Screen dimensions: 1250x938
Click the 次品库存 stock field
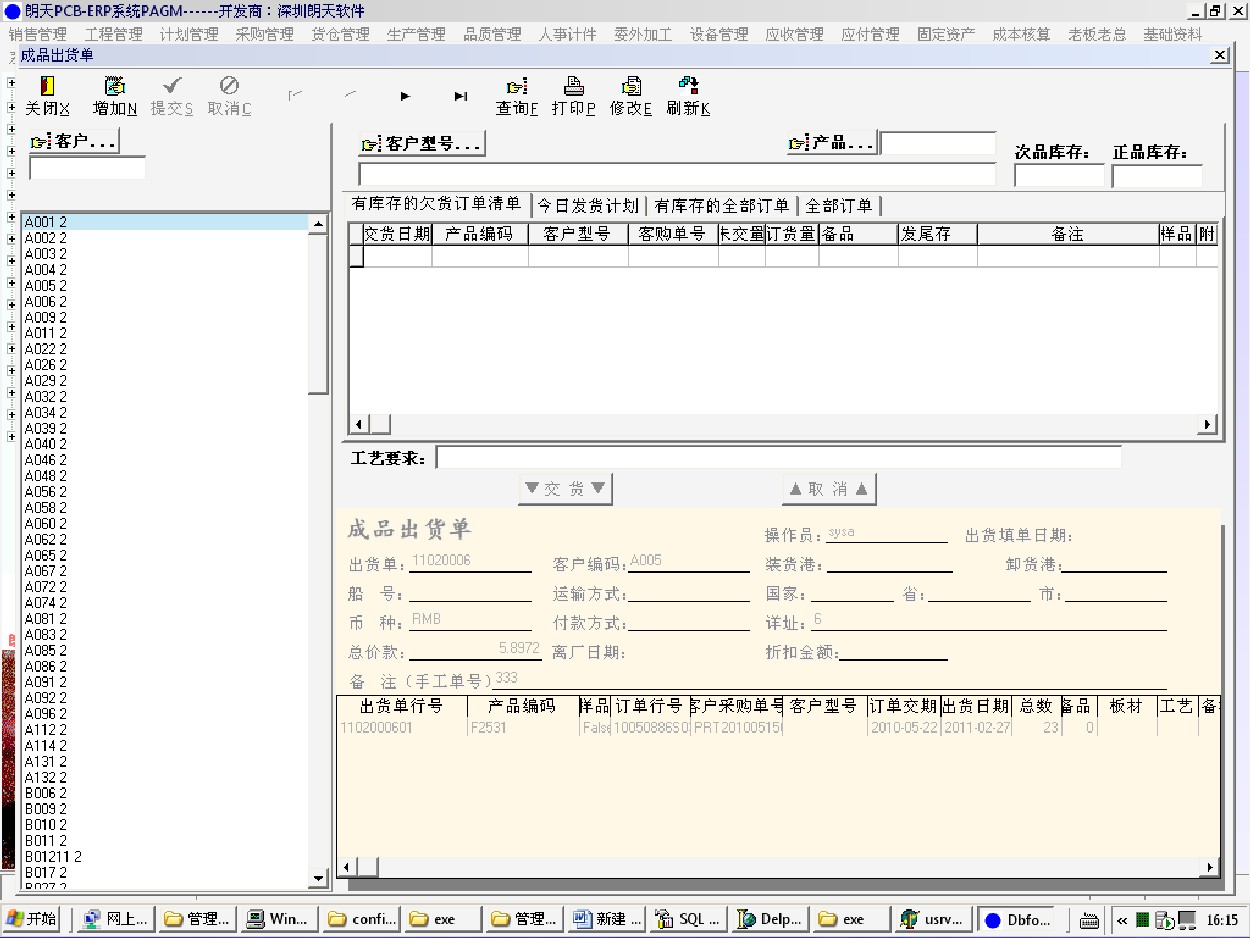[1059, 176]
